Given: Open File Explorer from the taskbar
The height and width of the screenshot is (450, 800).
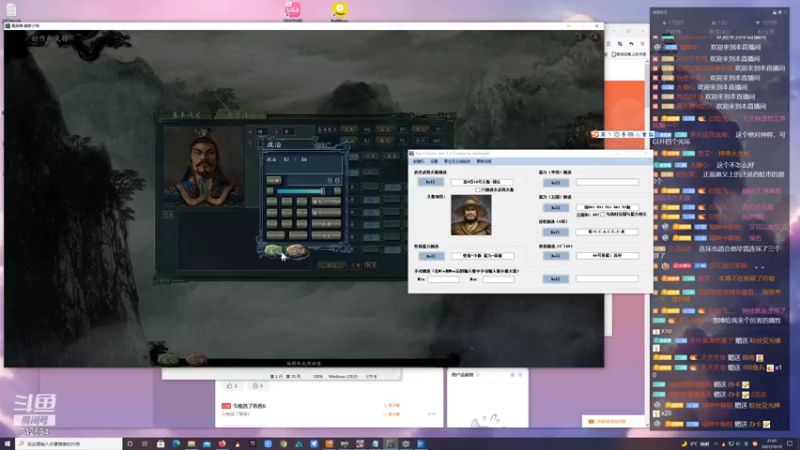Looking at the screenshot, I should click(191, 444).
